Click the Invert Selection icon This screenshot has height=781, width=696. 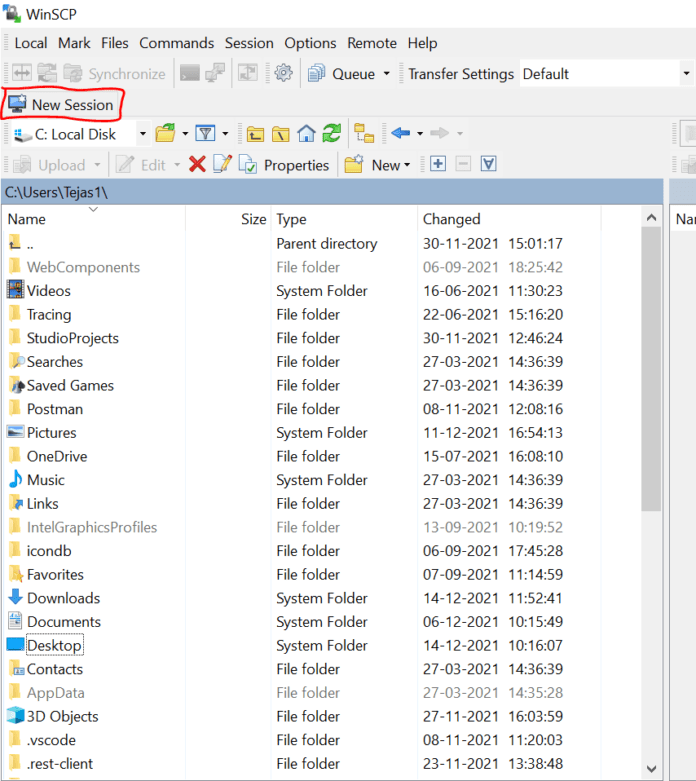489,164
